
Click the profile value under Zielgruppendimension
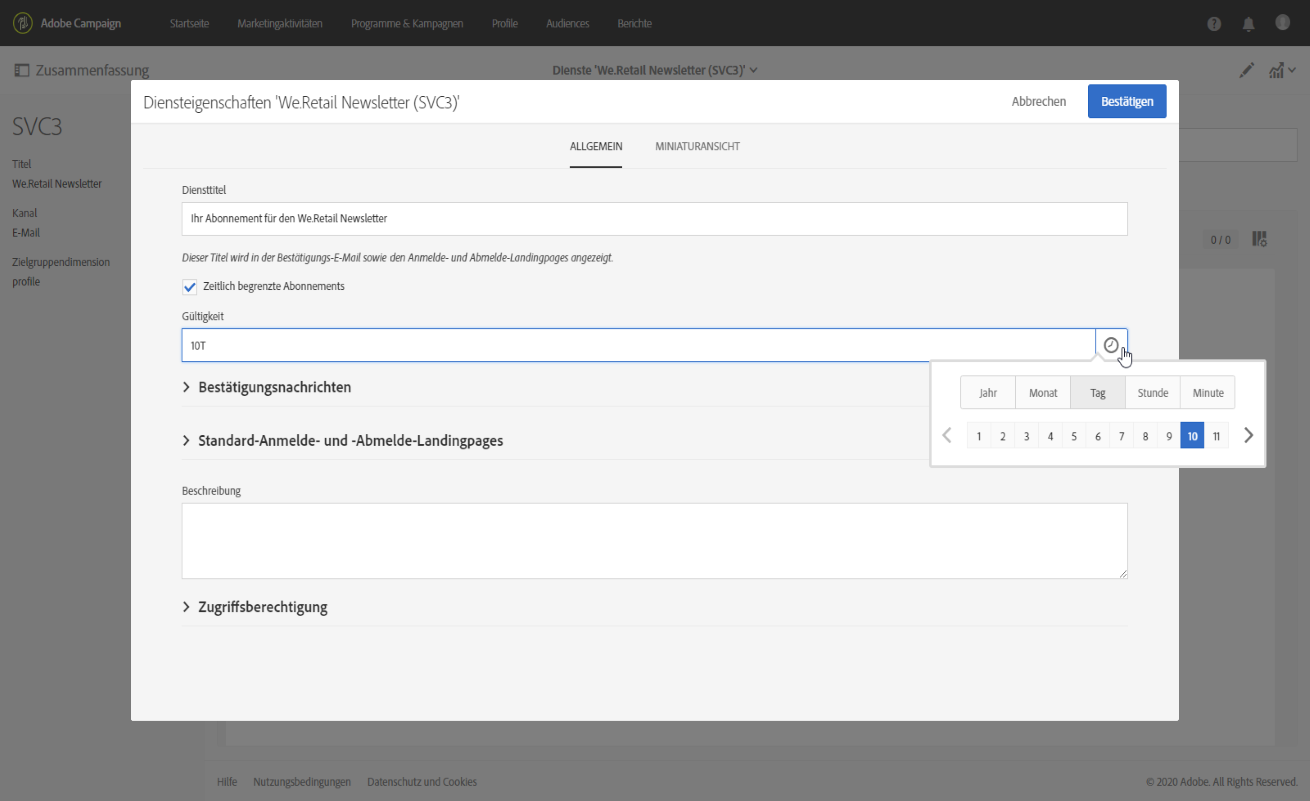(28, 282)
